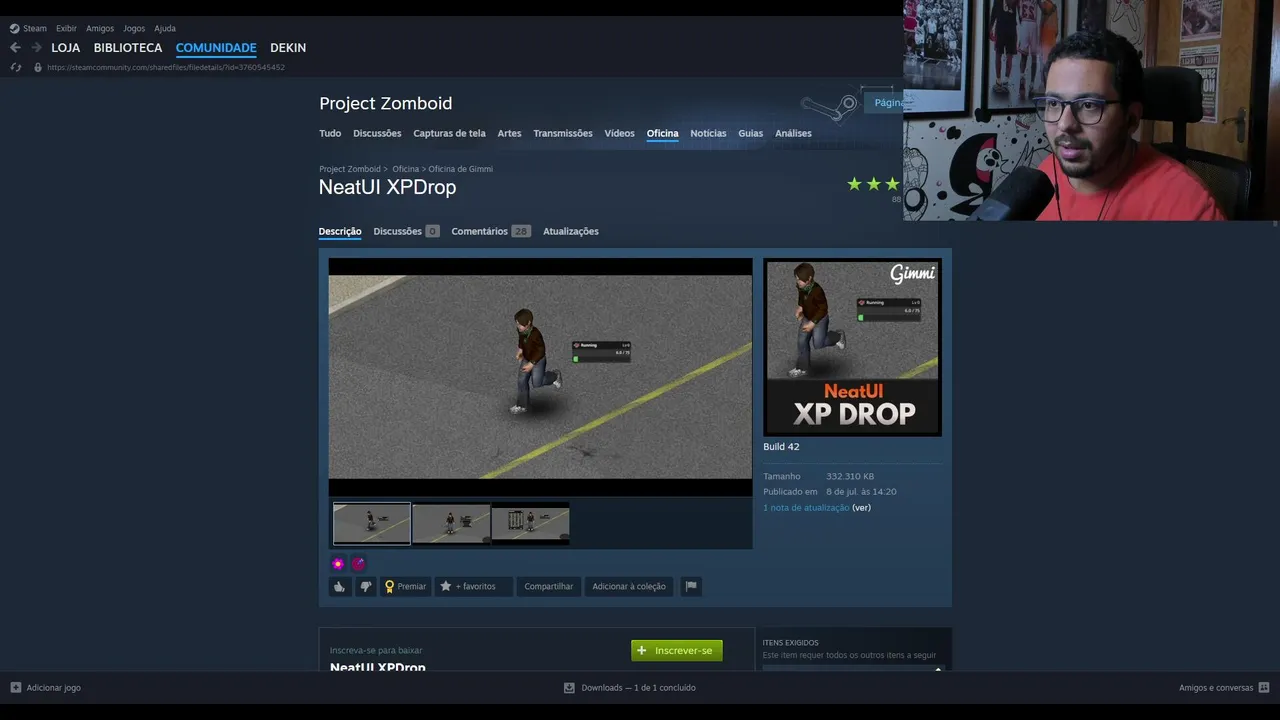Image resolution: width=1280 pixels, height=720 pixels.
Task: Switch to the item Discussões tab with count 0
Action: [x=406, y=231]
